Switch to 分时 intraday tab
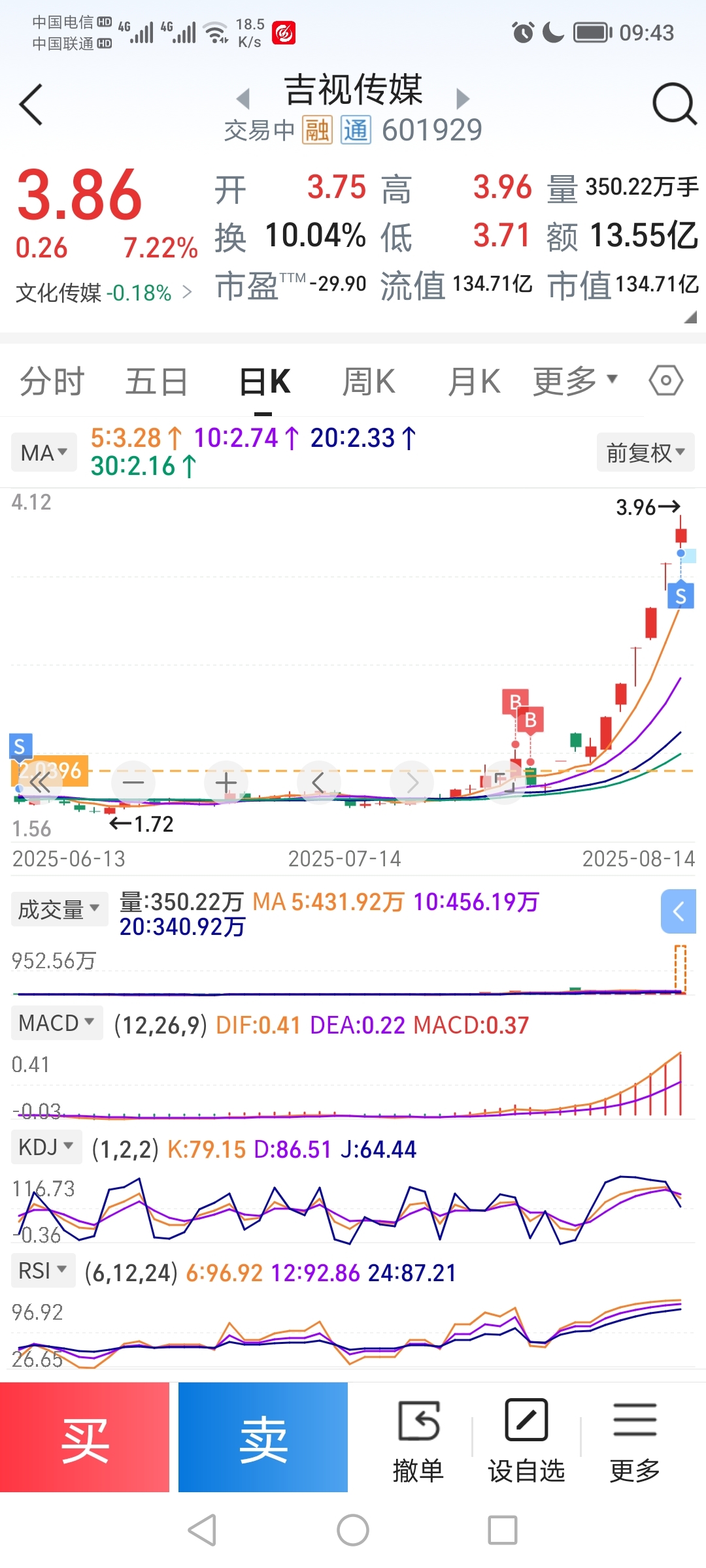The width and height of the screenshot is (706, 1568). click(52, 382)
